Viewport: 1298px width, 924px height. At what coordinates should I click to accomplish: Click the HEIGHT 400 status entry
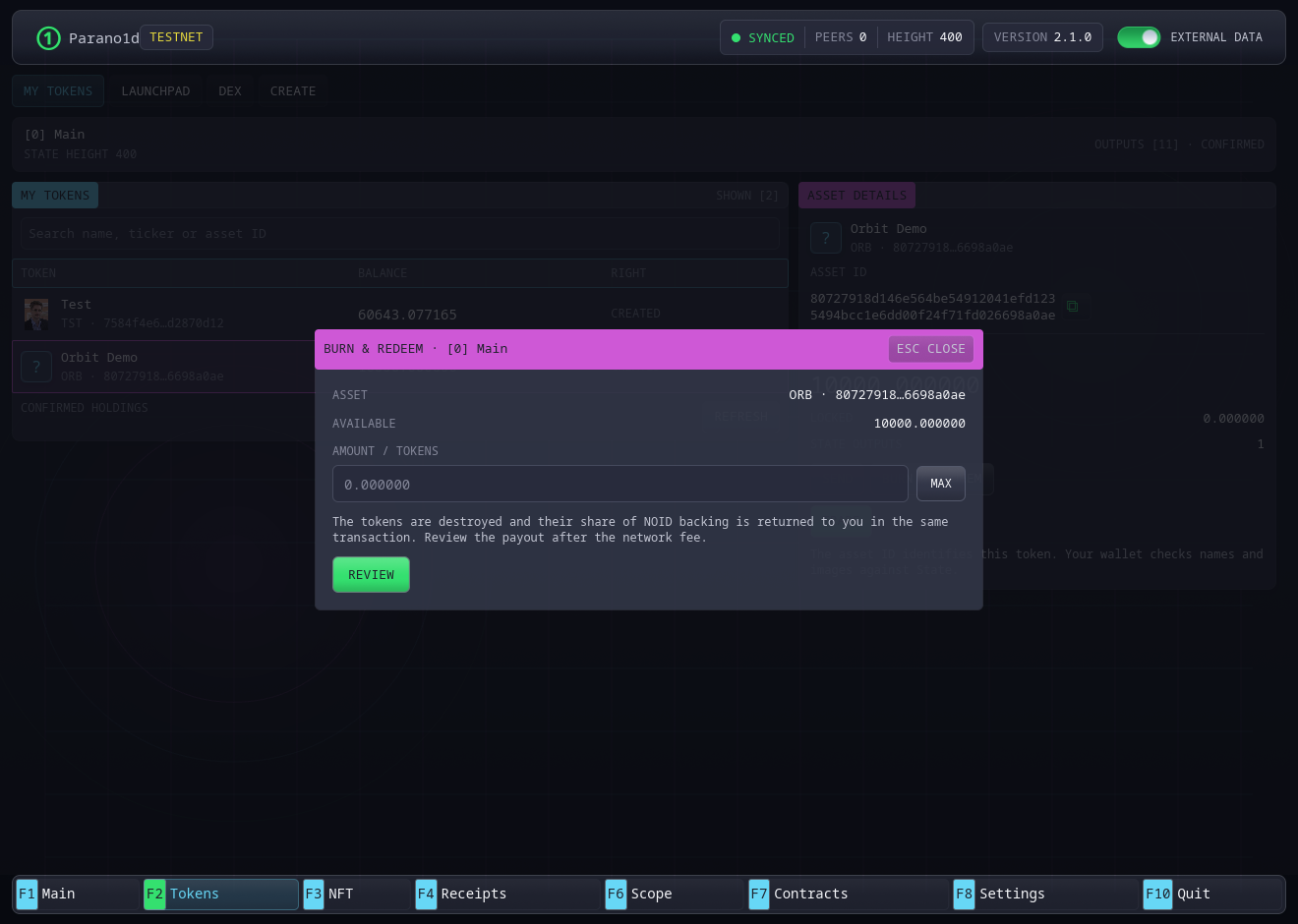coord(924,37)
